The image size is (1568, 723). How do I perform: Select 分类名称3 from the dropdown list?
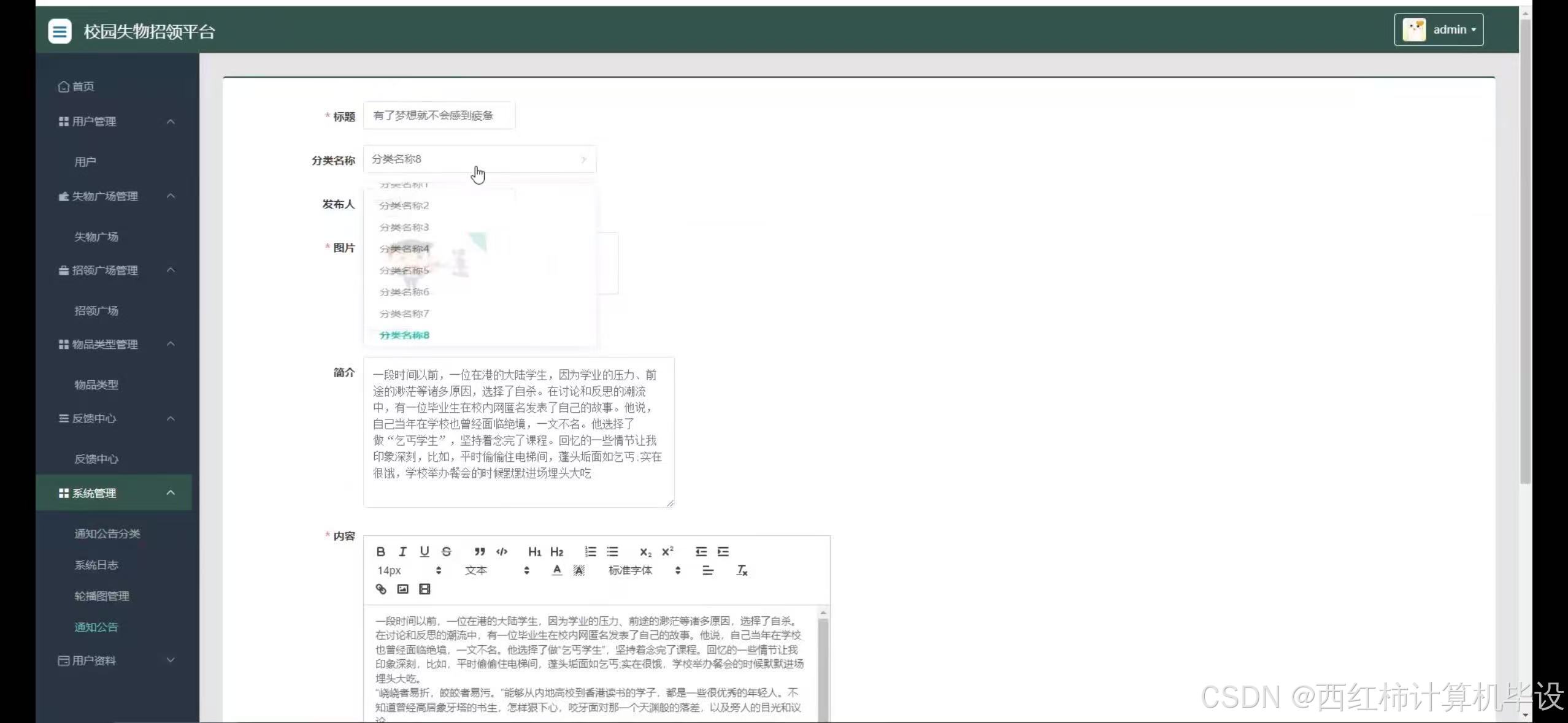click(404, 227)
